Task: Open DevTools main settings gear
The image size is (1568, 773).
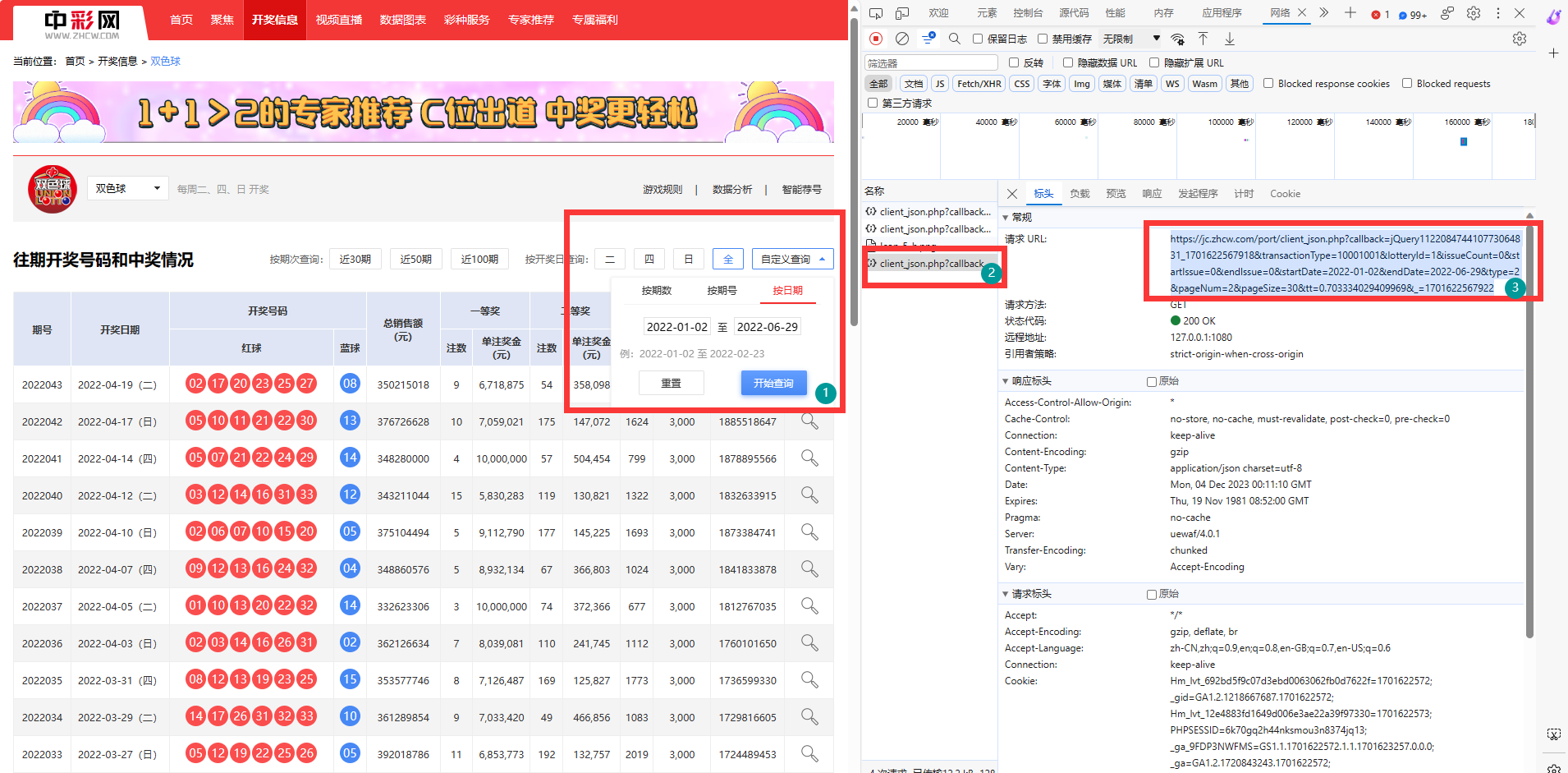Action: (x=1474, y=13)
